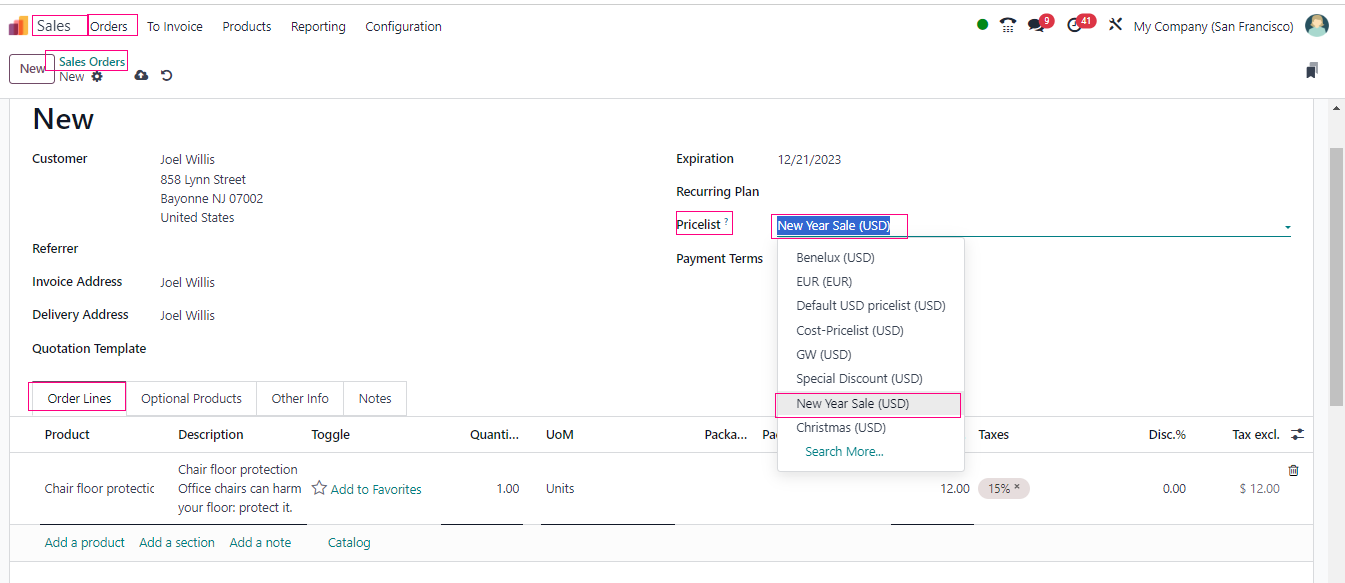Open the gear actions menu beside New
The width and height of the screenshot is (1345, 583).
coord(97,77)
